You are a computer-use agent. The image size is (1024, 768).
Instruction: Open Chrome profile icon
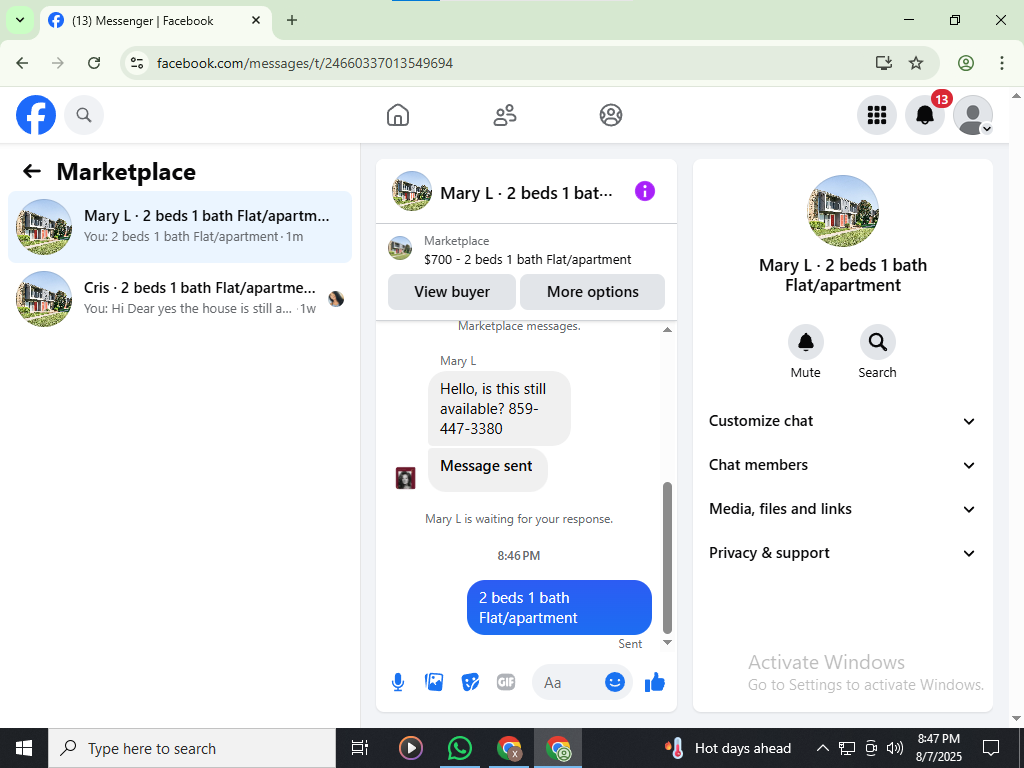(x=966, y=63)
